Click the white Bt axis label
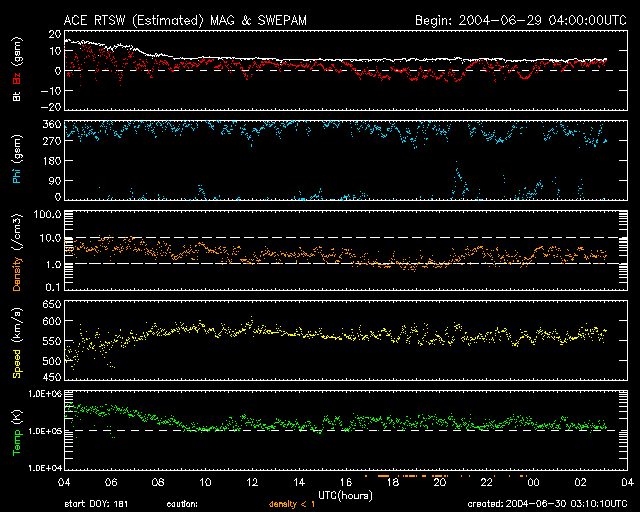640x512 pixels. 16,98
